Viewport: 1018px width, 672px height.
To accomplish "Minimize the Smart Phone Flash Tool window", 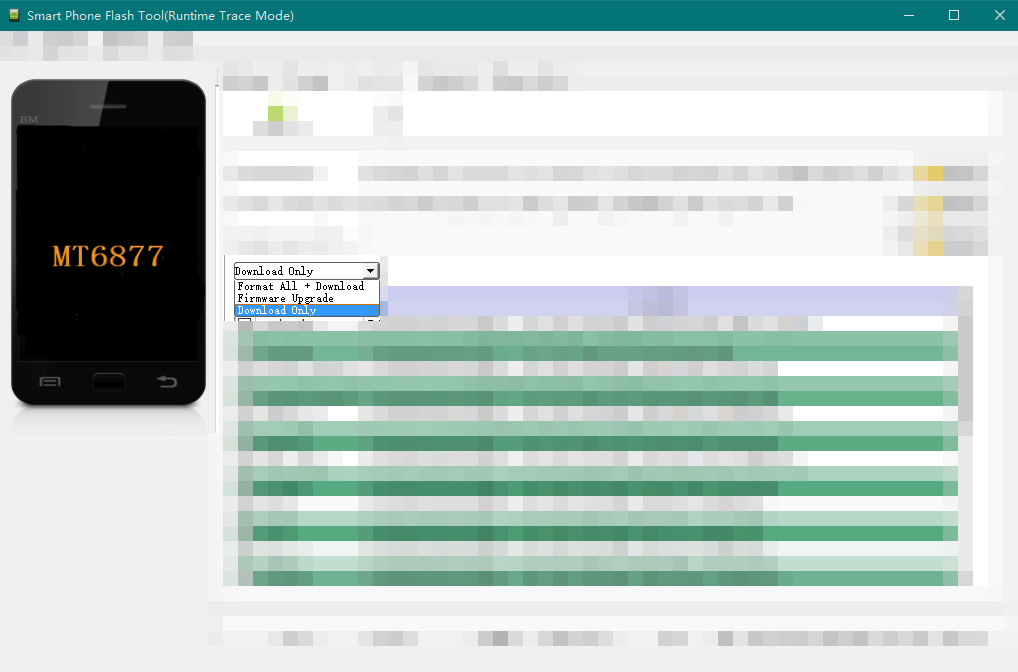I will click(909, 16).
